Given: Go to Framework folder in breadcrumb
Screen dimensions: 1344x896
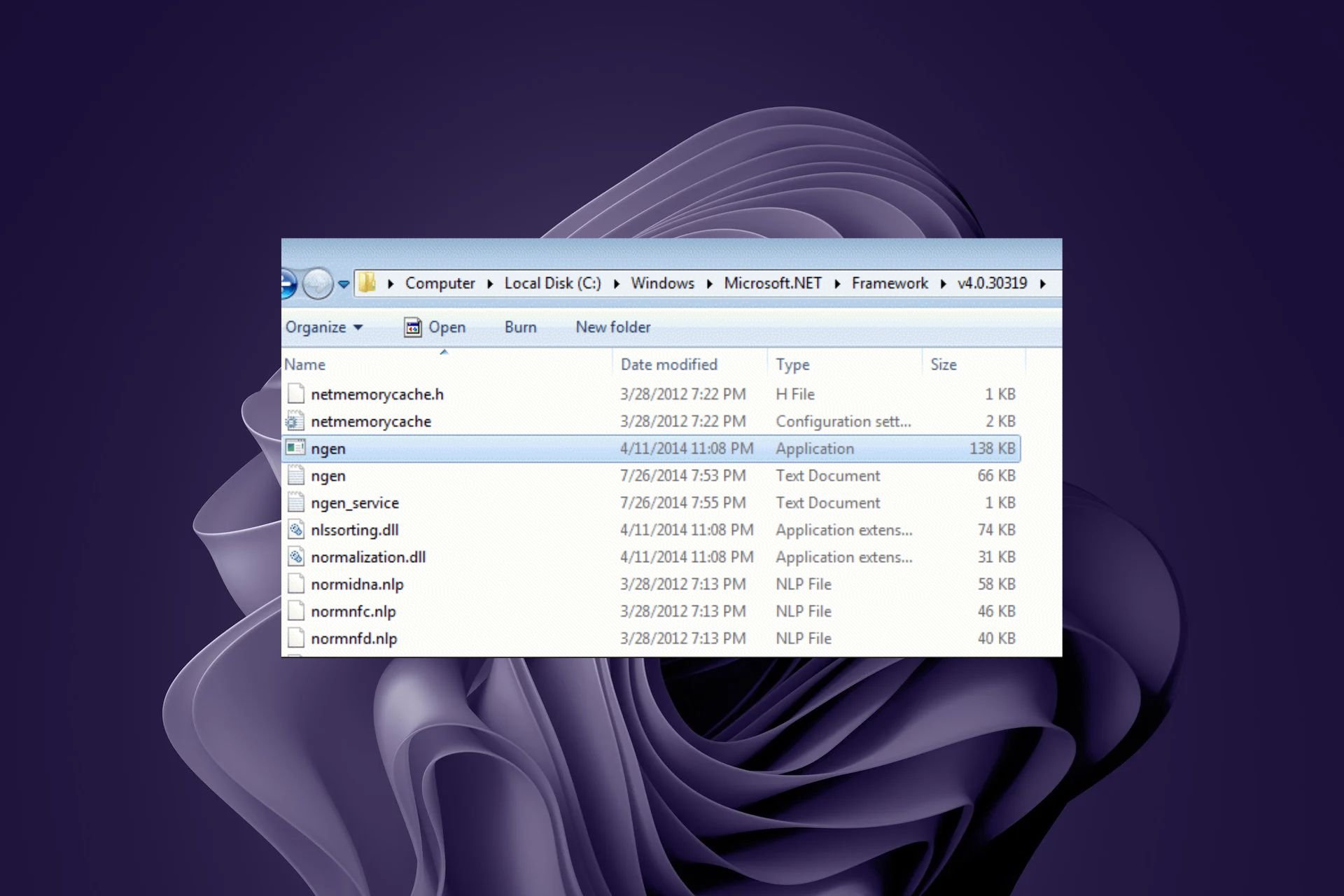Looking at the screenshot, I should click(x=890, y=283).
